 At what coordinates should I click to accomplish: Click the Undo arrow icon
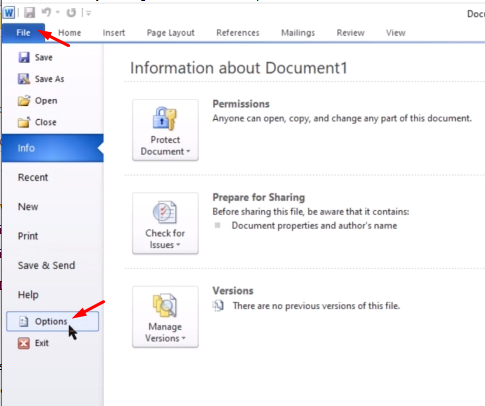(x=46, y=13)
